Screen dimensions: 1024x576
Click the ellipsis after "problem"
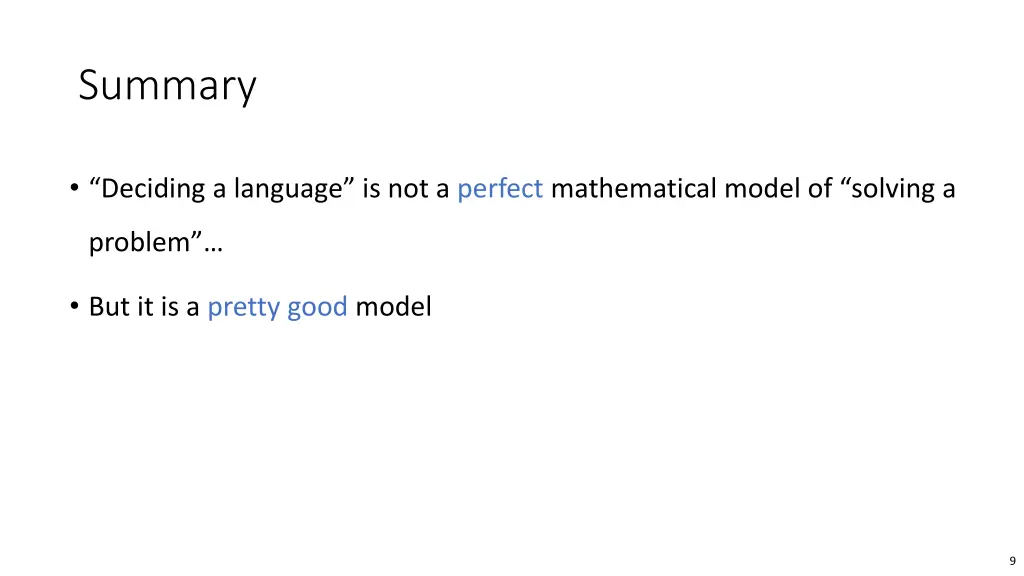coord(215,244)
